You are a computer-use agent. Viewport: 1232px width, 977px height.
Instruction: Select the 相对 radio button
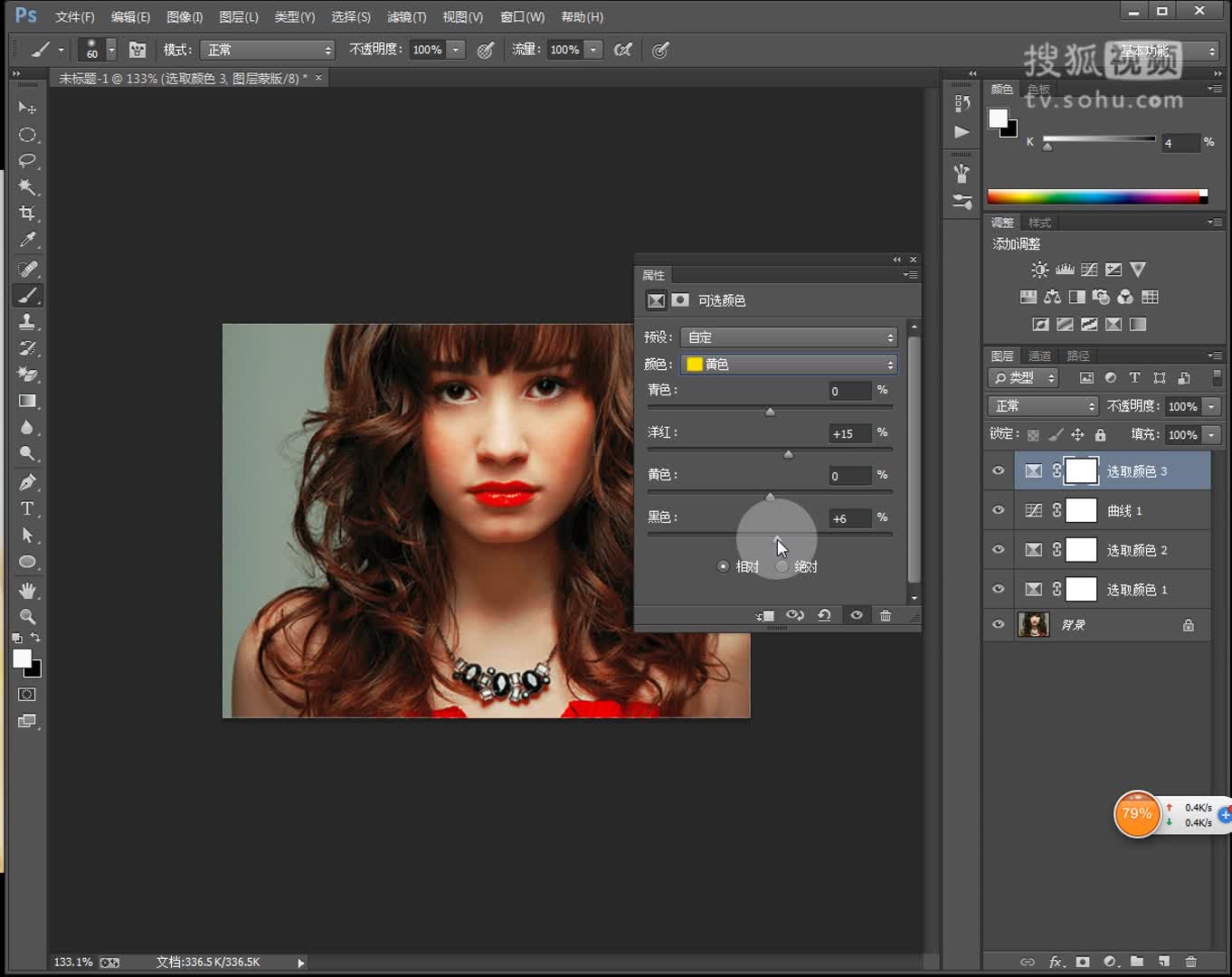pyautogui.click(x=723, y=566)
